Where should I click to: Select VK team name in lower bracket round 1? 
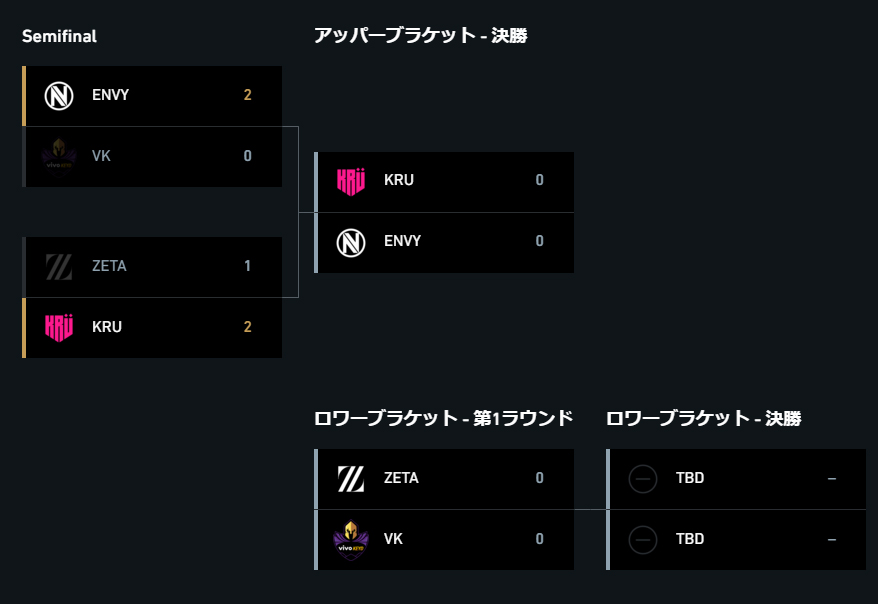(393, 539)
